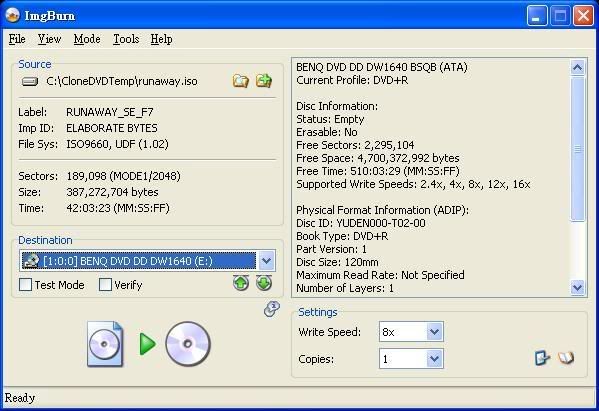The height and width of the screenshot is (411, 599).
Task: Click the blue-arrow page icon in Settings
Action: pyautogui.click(x=542, y=358)
